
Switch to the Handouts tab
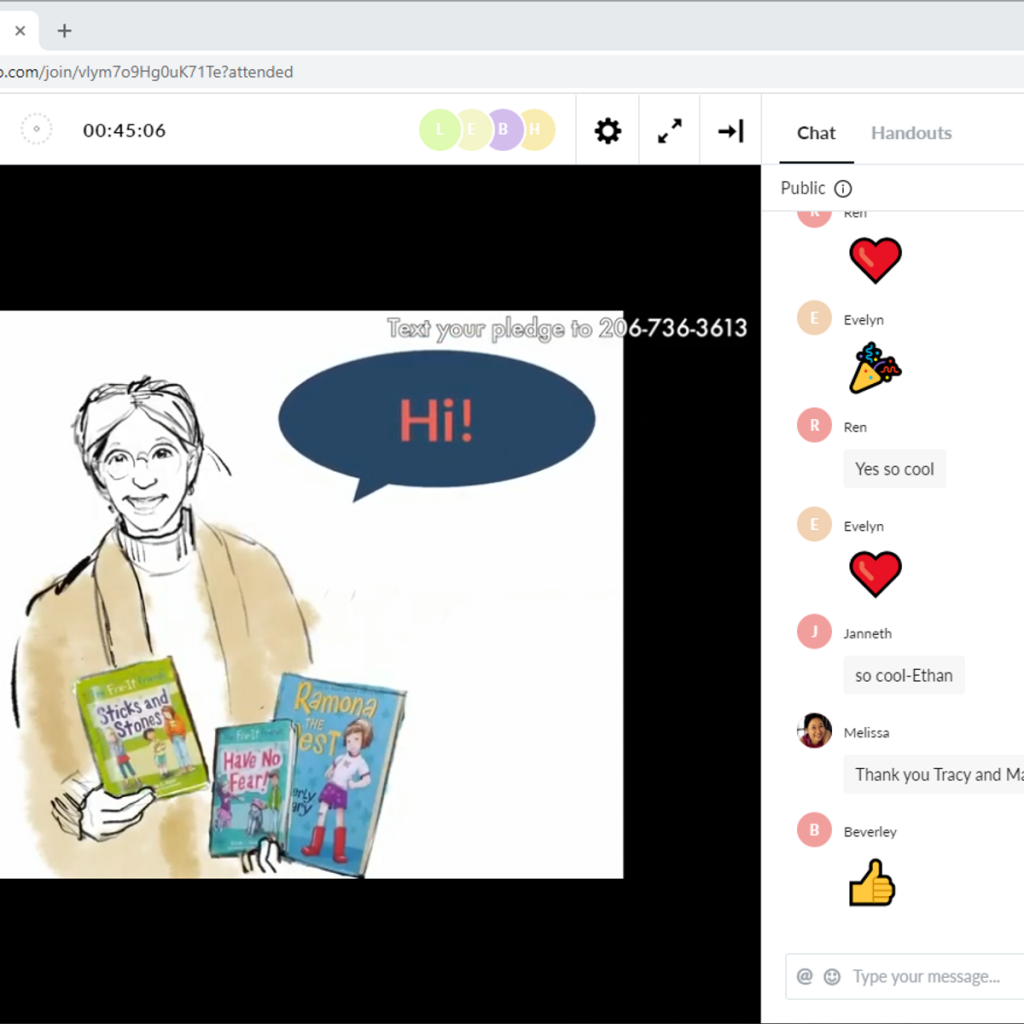(911, 133)
